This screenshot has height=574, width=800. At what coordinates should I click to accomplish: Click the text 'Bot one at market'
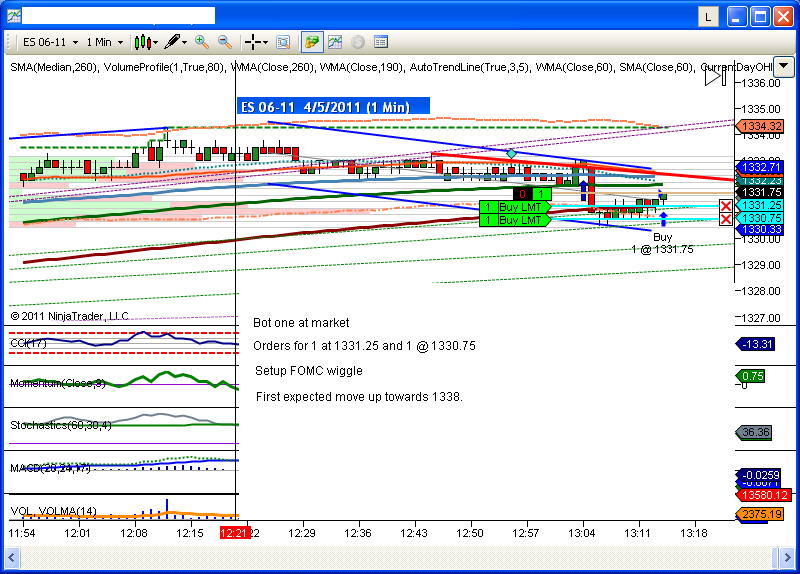point(301,323)
